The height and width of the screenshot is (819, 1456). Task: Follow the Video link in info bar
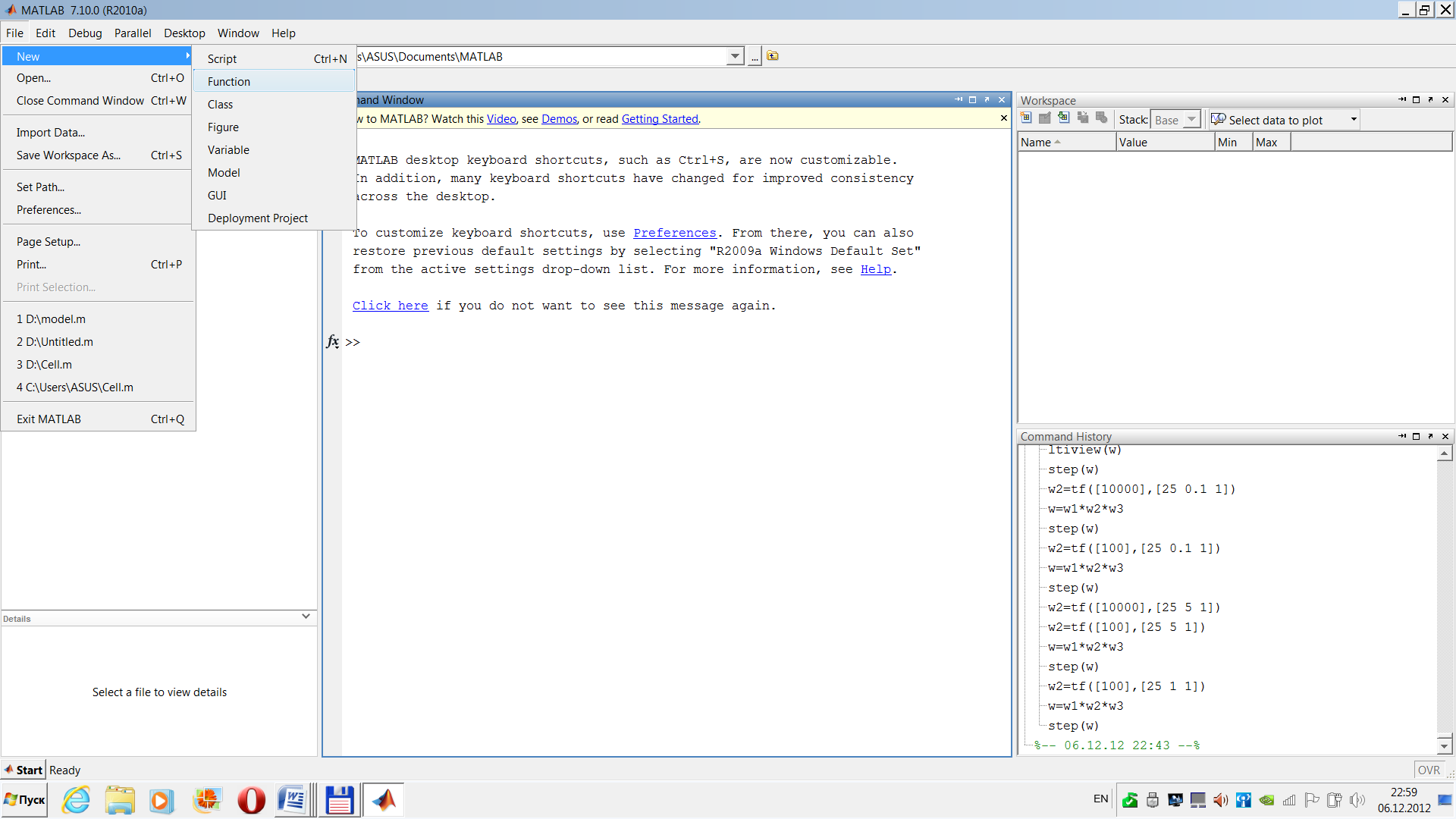[501, 119]
